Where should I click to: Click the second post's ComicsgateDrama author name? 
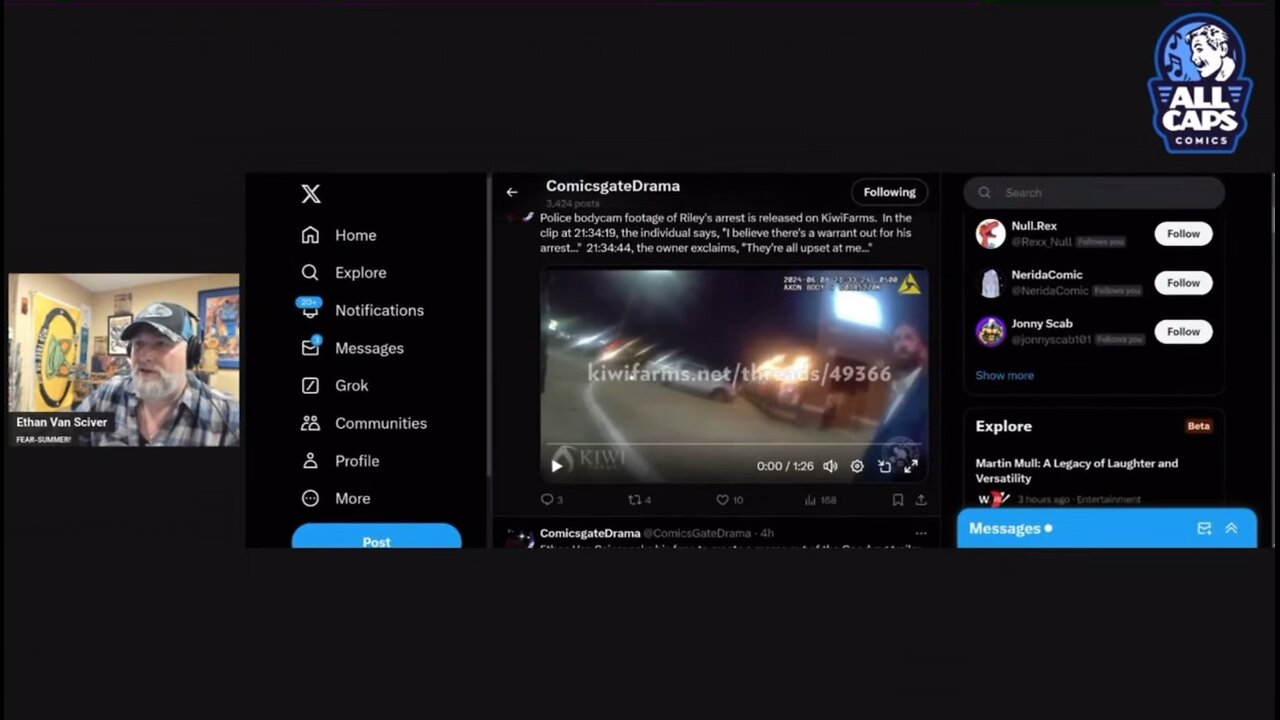[x=590, y=533]
